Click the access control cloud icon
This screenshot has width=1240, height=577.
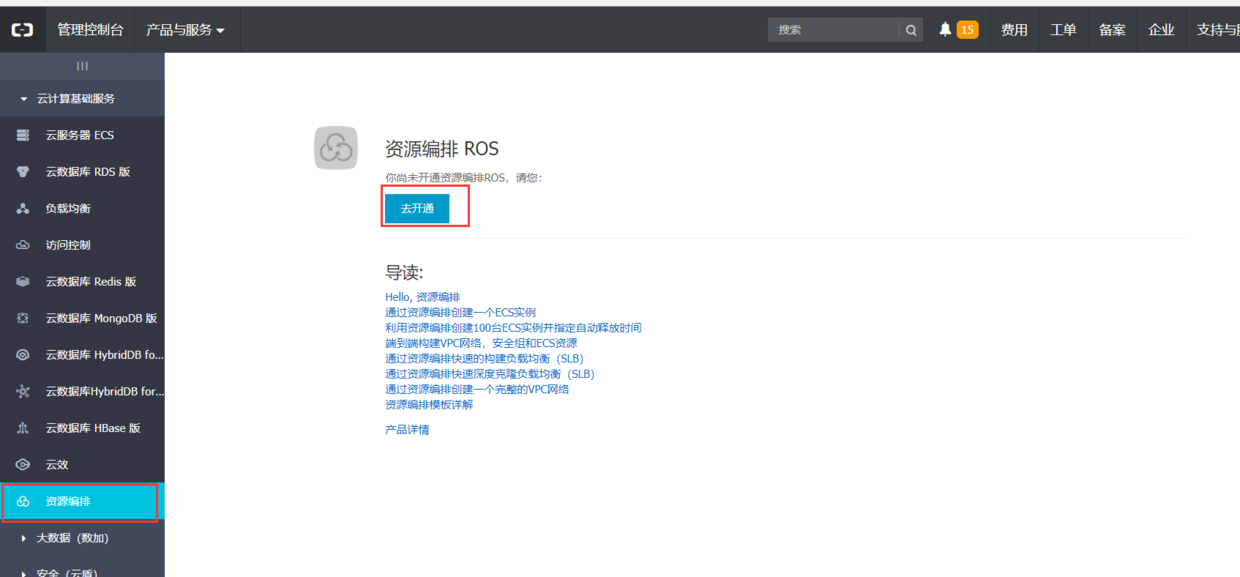(23, 245)
